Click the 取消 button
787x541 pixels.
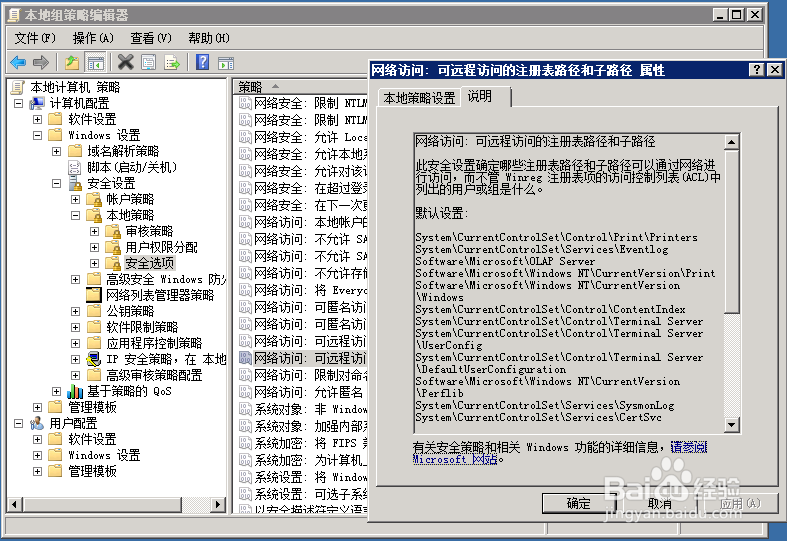coord(660,503)
